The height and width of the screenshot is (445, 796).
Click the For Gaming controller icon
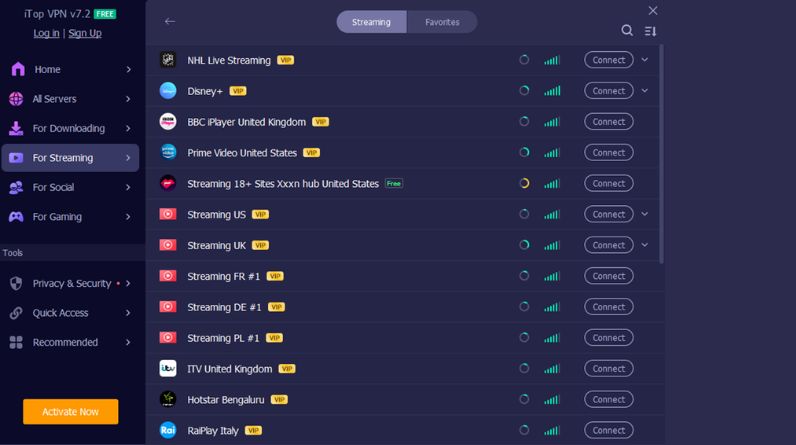click(16, 217)
